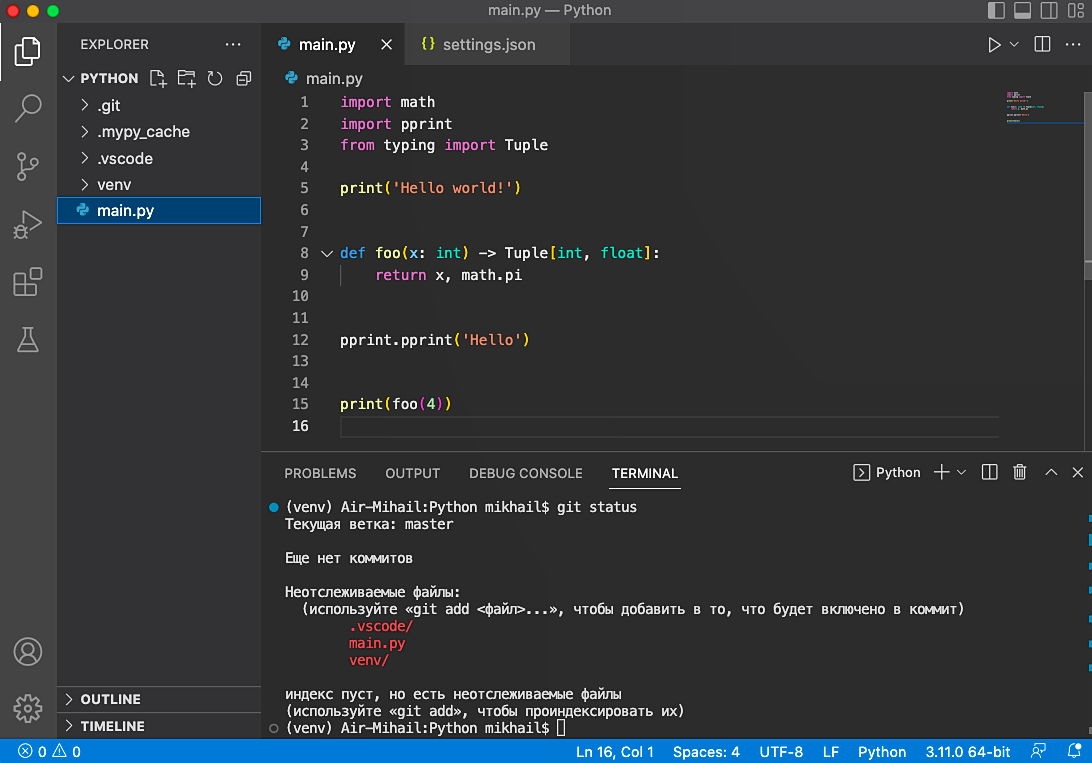This screenshot has width=1092, height=763.
Task: Switch to the PROBLEMS panel tab
Action: pos(320,473)
